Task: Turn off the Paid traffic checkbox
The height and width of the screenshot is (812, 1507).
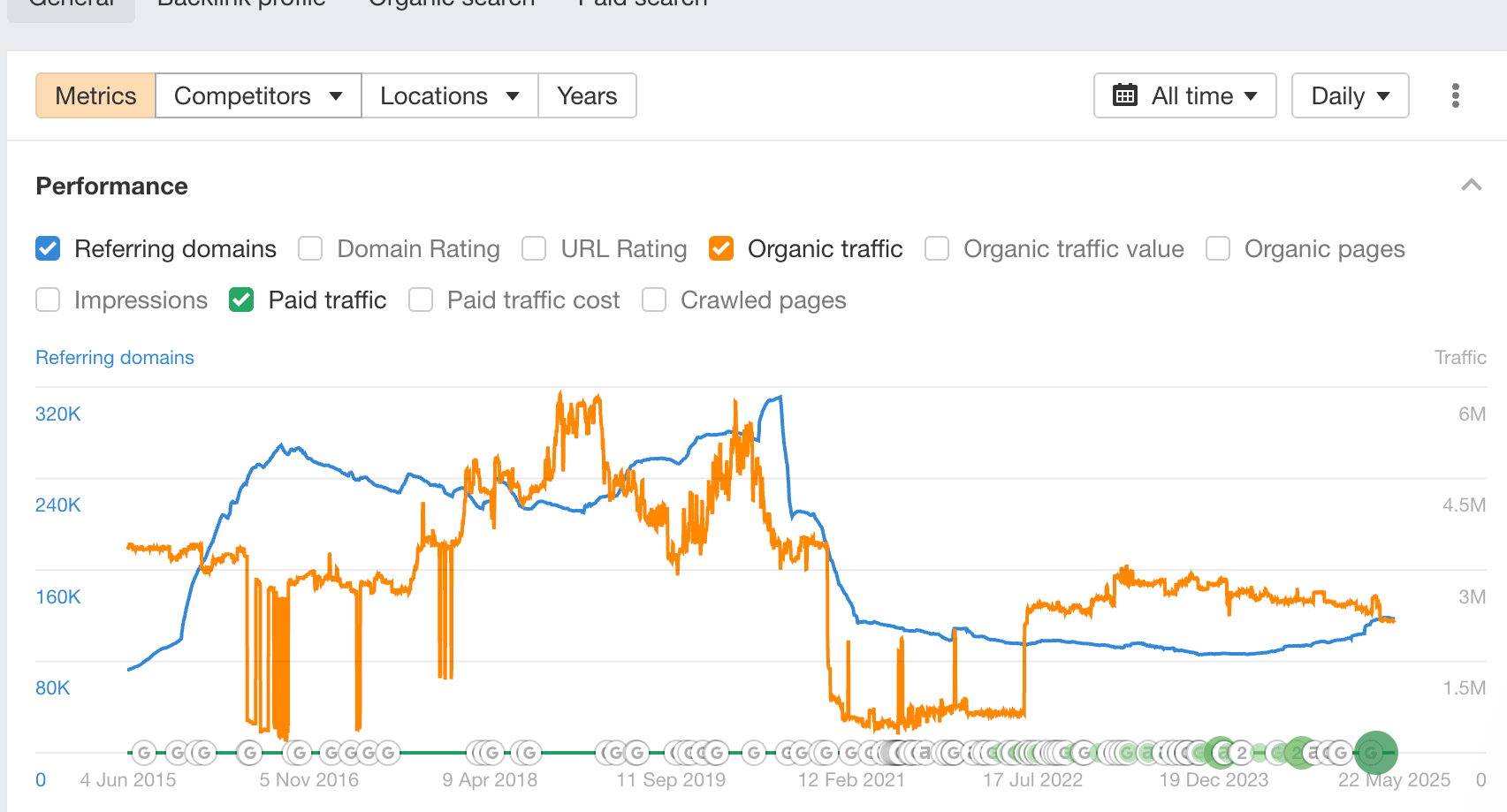Action: point(241,300)
